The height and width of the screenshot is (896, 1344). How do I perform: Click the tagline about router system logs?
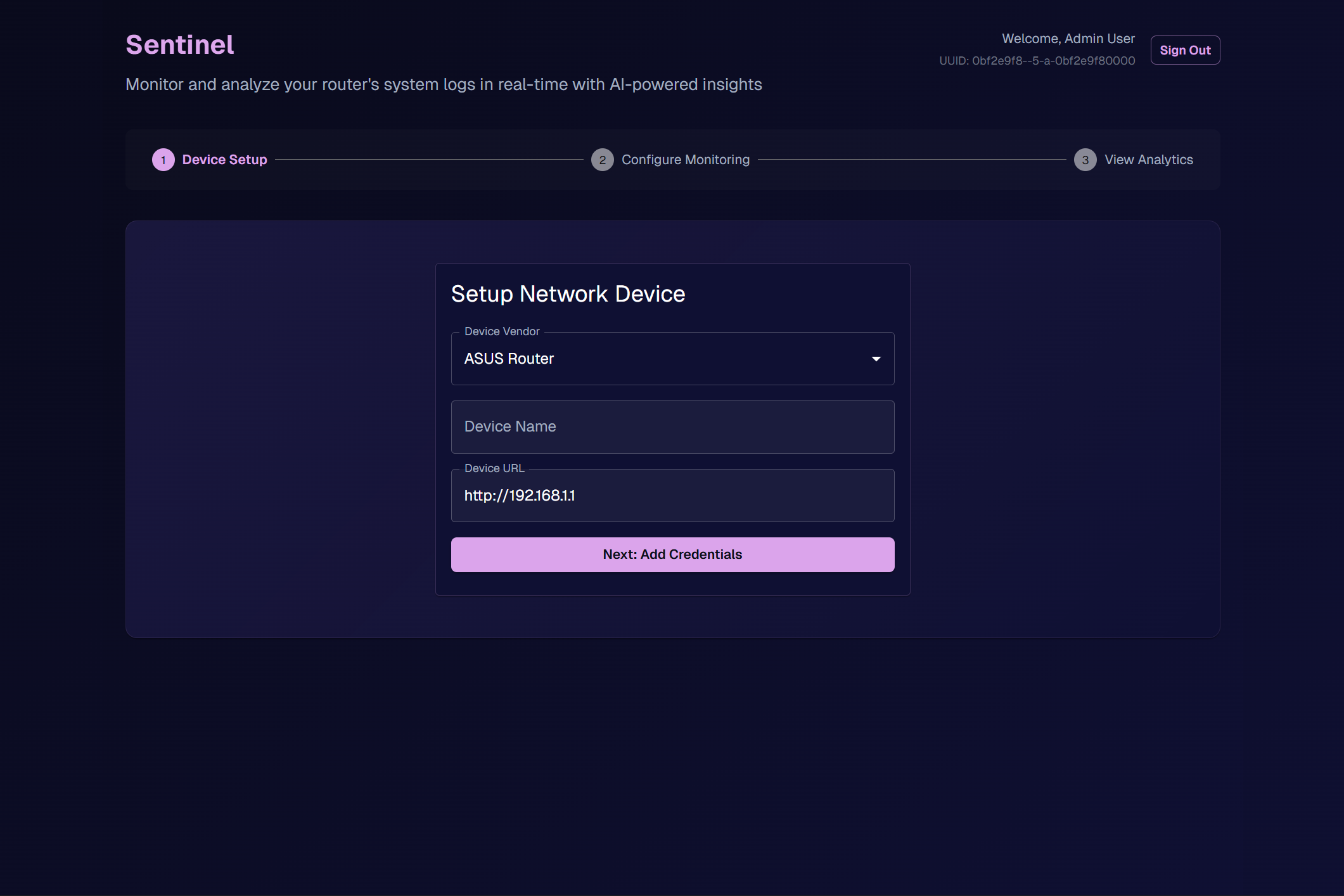[444, 84]
